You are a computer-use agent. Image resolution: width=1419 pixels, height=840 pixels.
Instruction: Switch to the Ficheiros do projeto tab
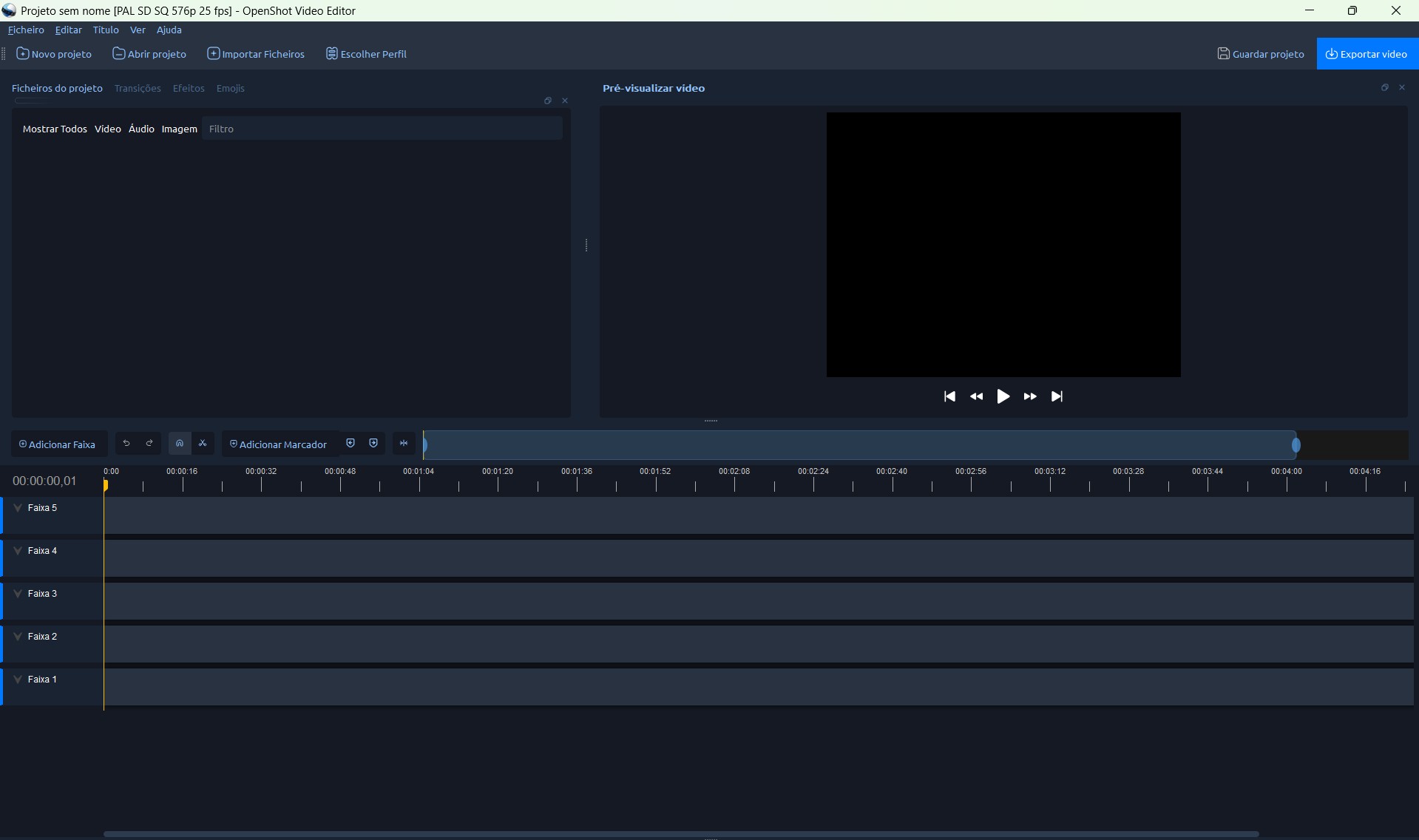coord(57,88)
